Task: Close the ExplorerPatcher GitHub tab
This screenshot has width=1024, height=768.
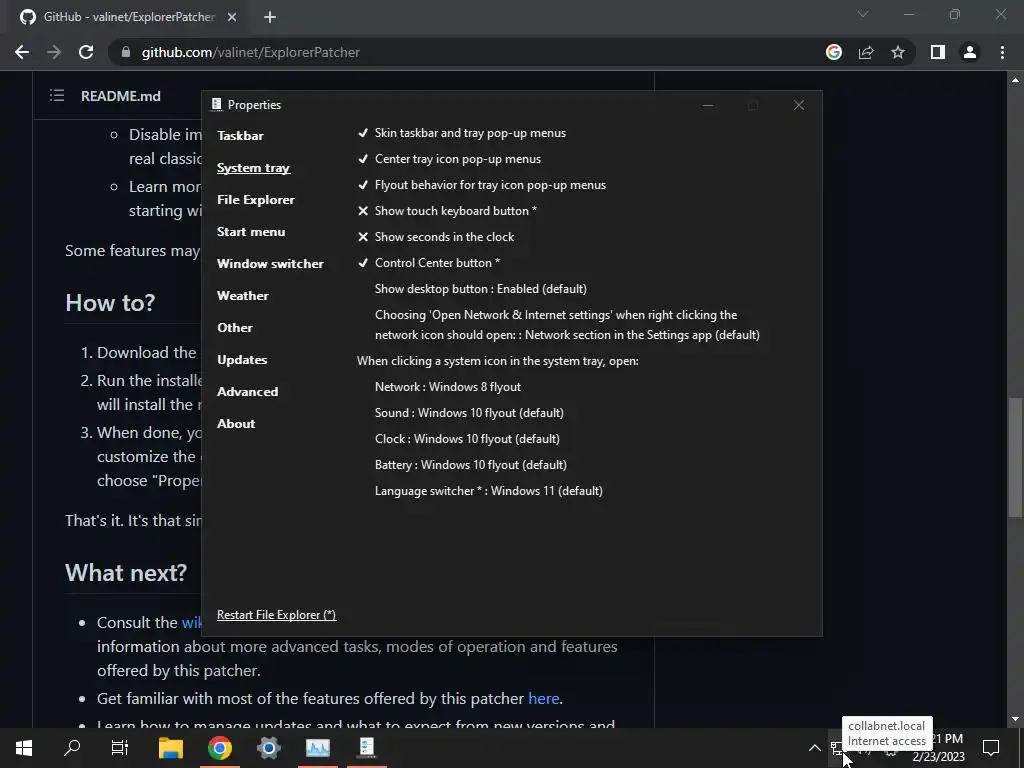Action: [232, 17]
